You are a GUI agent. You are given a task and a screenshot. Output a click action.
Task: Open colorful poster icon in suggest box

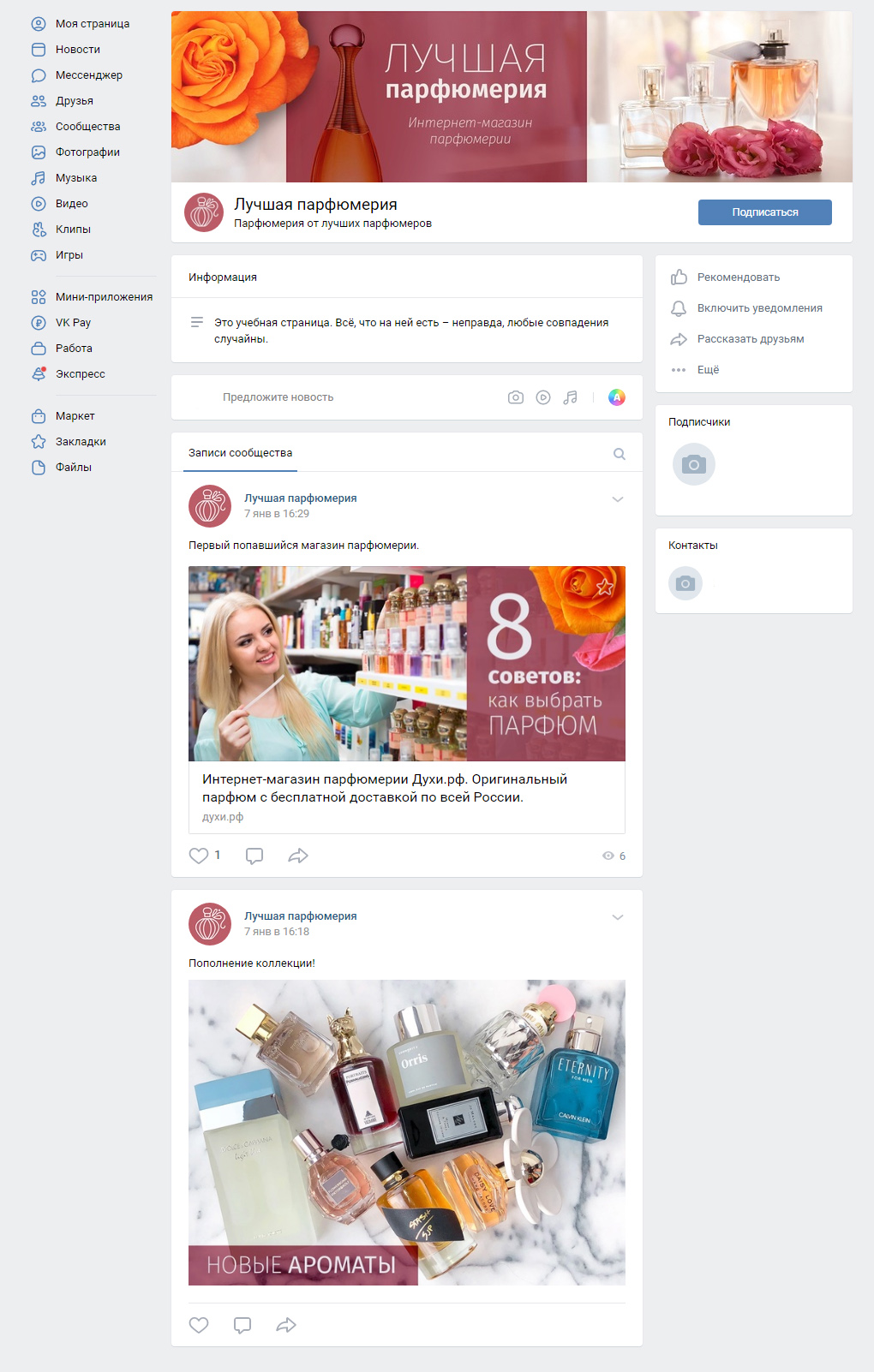[617, 397]
